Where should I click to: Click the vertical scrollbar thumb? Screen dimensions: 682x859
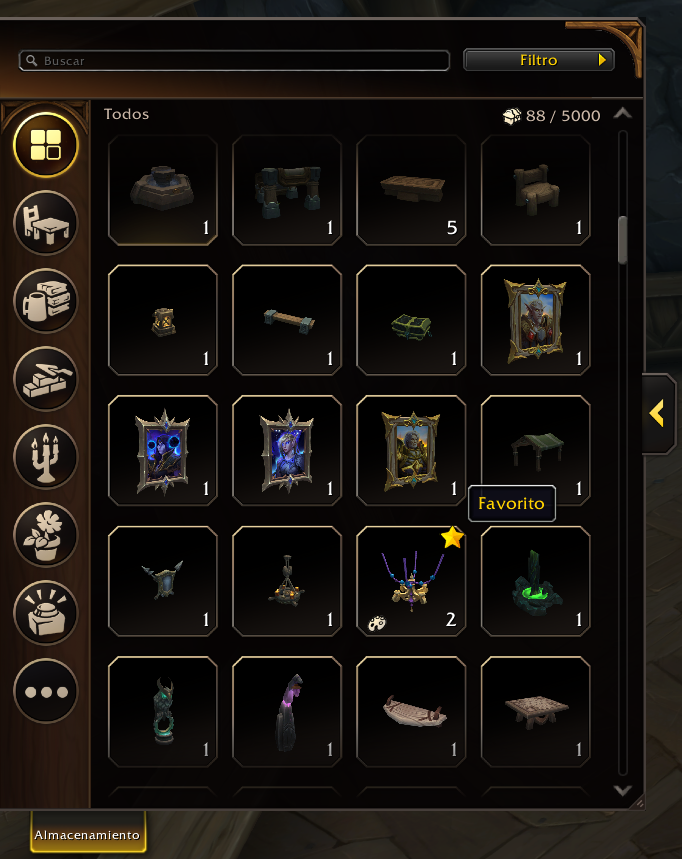(623, 240)
